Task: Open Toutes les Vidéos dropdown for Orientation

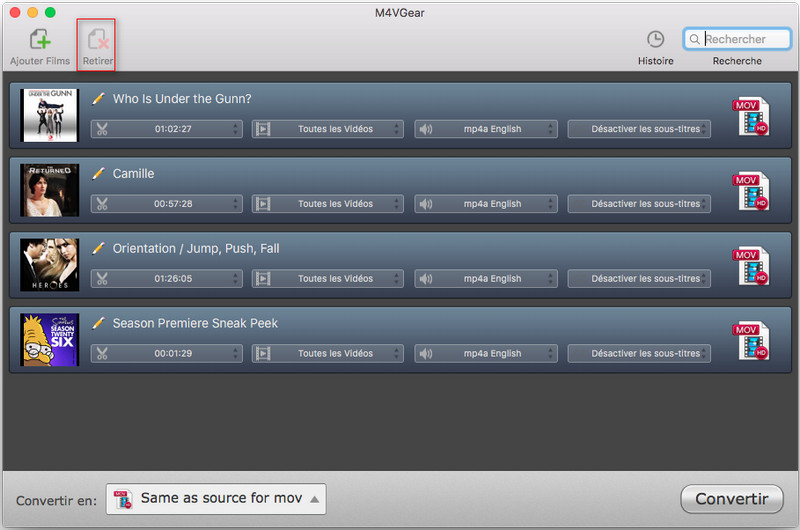Action: click(328, 279)
